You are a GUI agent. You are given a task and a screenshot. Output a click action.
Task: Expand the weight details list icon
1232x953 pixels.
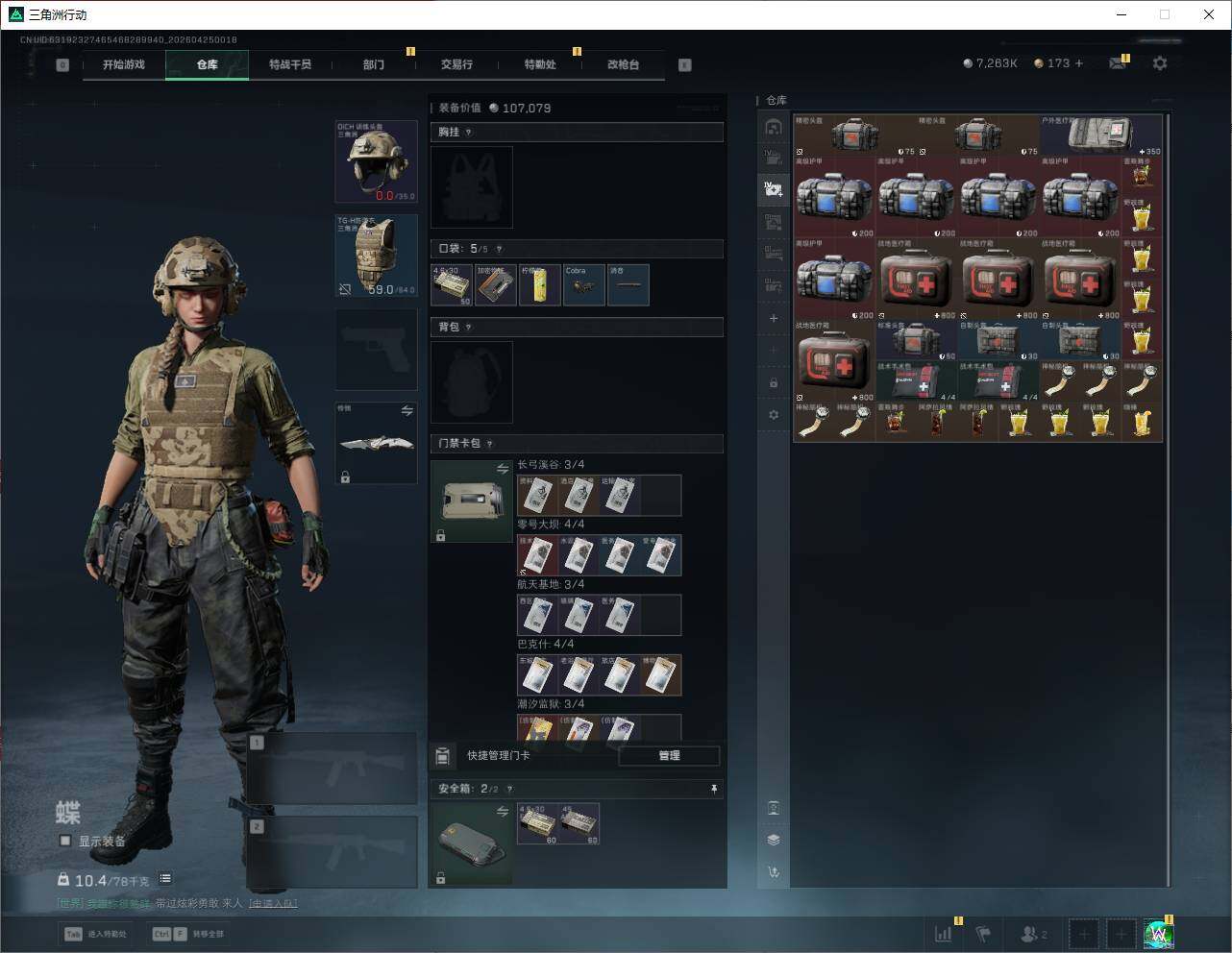[165, 878]
